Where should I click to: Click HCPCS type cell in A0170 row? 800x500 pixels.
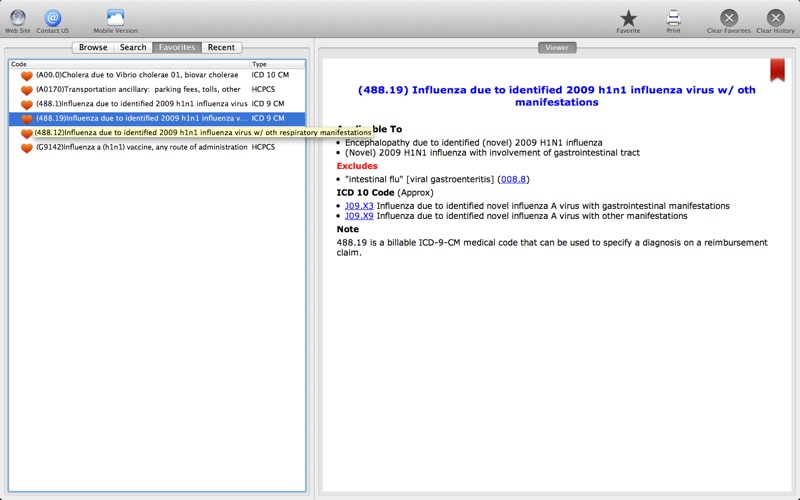coord(263,89)
